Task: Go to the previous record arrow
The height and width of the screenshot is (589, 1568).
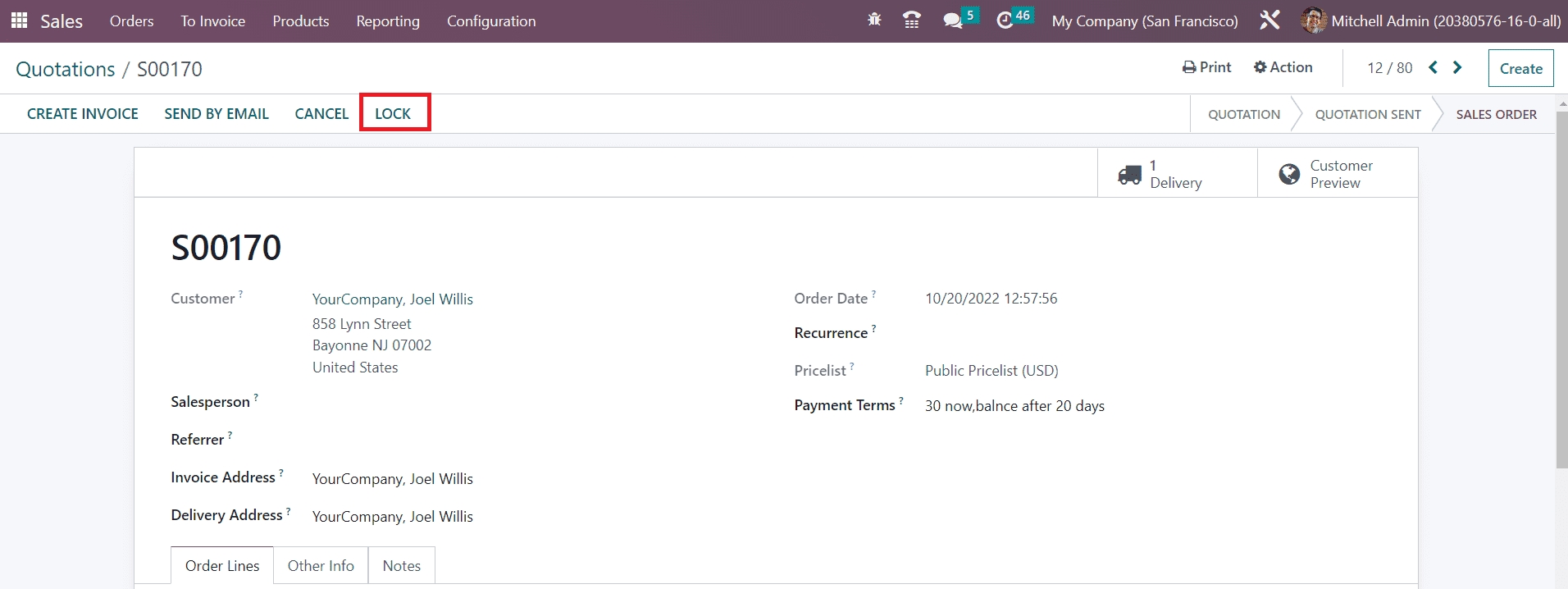Action: (x=1433, y=67)
